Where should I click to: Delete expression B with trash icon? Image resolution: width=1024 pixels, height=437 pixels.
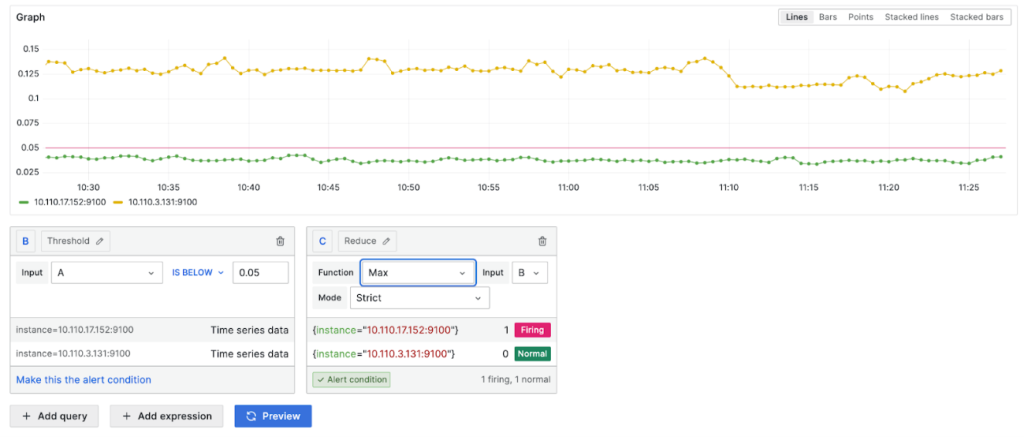[x=279, y=241]
